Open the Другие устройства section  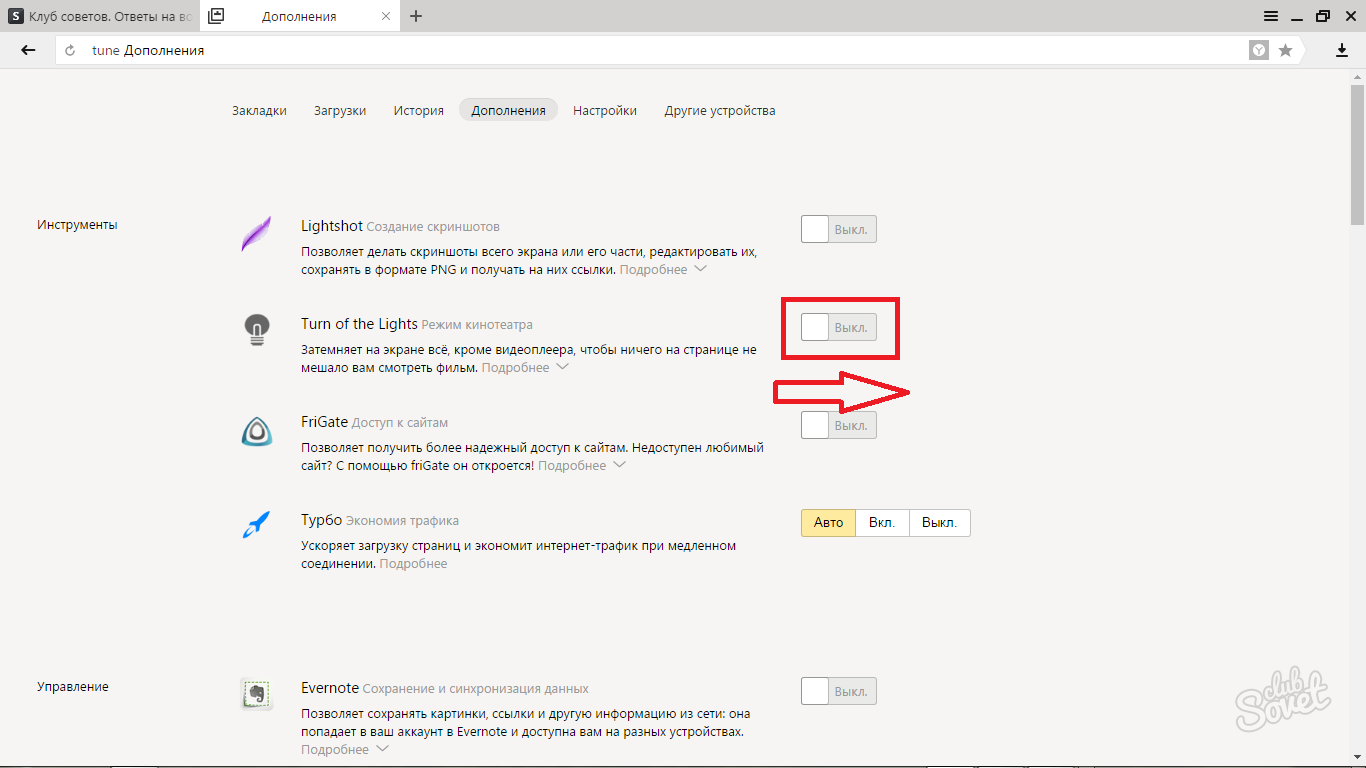pyautogui.click(x=720, y=111)
